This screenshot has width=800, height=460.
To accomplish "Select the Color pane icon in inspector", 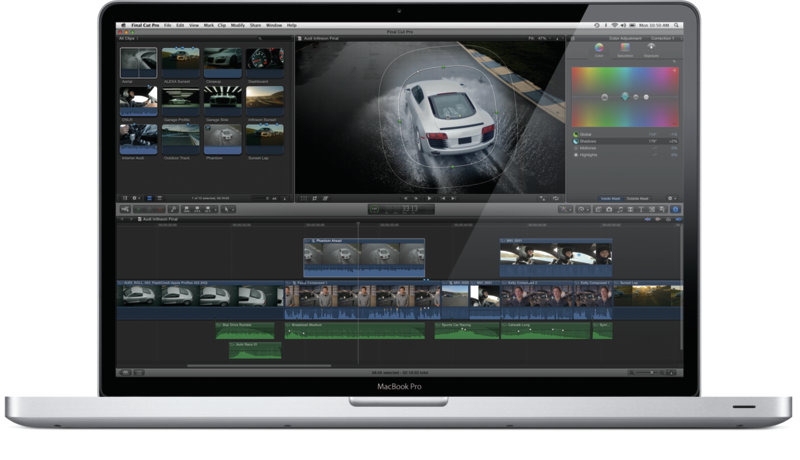I will pos(599,48).
